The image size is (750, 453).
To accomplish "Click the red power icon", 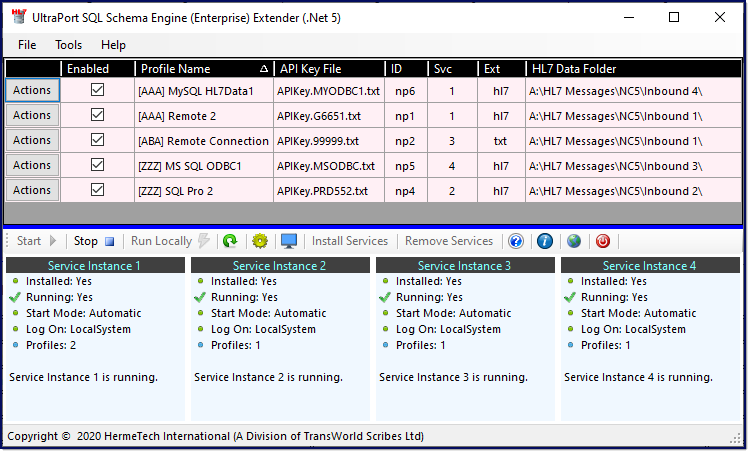I will (603, 241).
